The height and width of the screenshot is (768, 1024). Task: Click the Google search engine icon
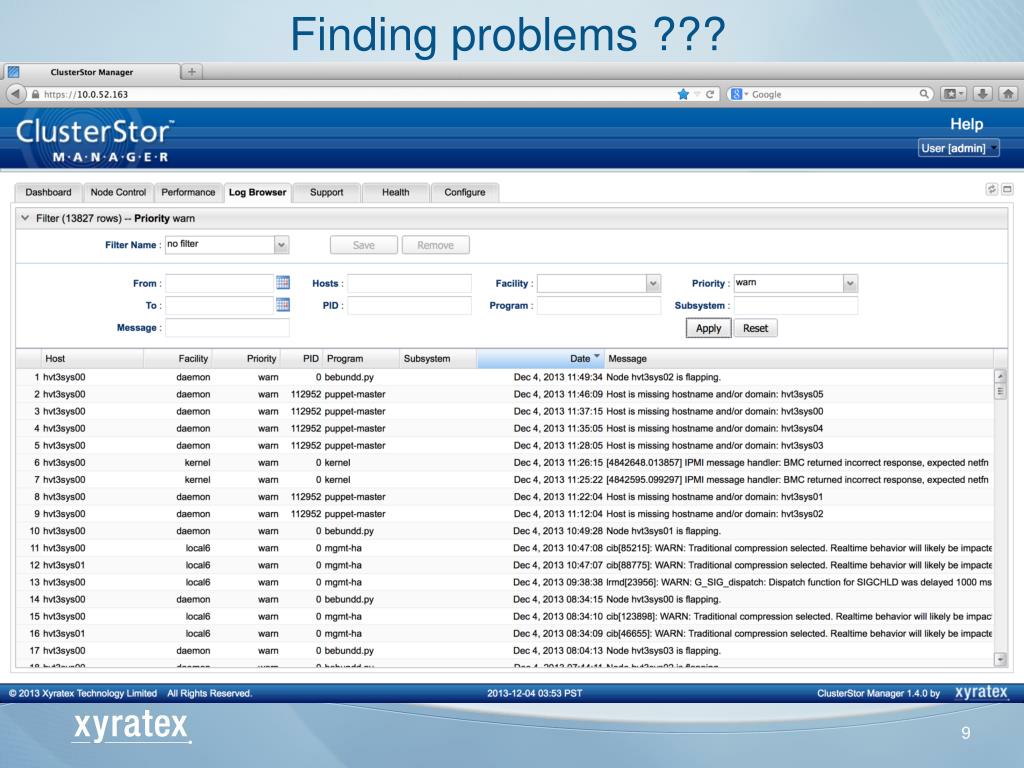pyautogui.click(x=736, y=94)
